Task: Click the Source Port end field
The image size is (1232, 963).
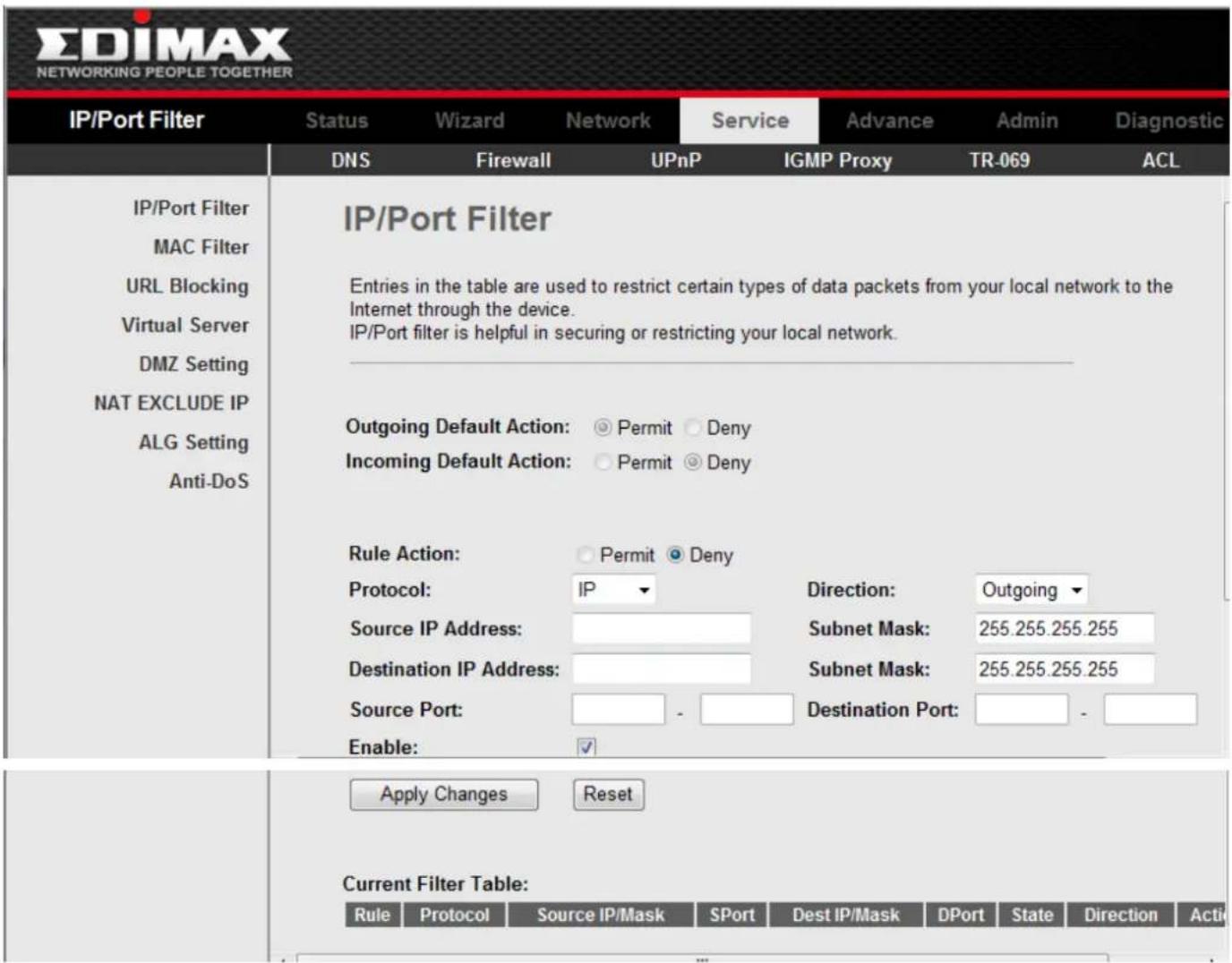Action: coord(747,709)
